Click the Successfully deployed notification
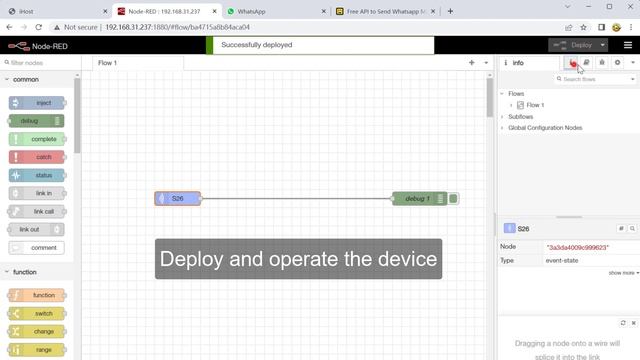640x360 pixels. pyautogui.click(x=320, y=45)
